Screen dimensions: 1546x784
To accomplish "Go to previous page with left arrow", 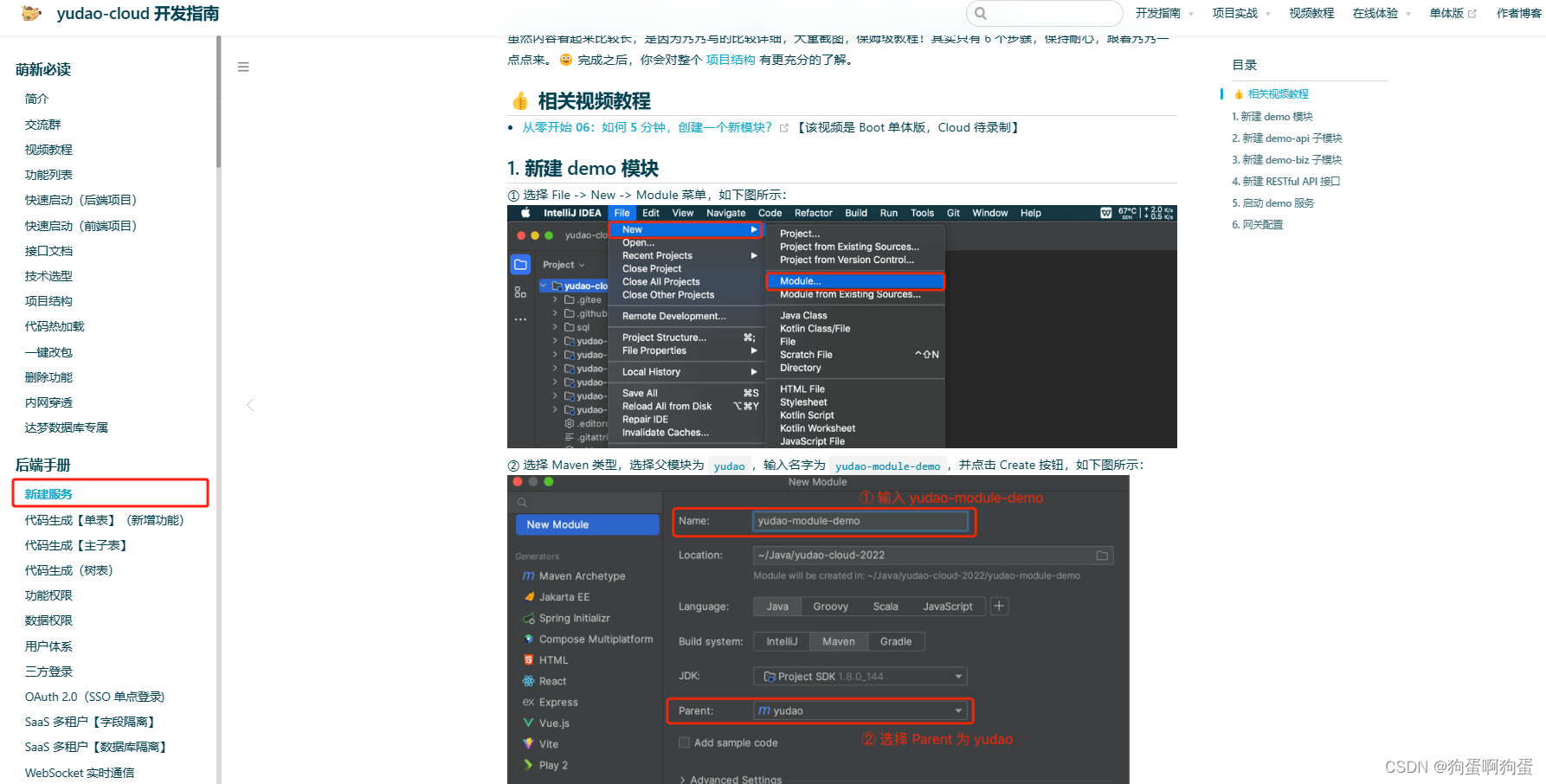I will [250, 405].
